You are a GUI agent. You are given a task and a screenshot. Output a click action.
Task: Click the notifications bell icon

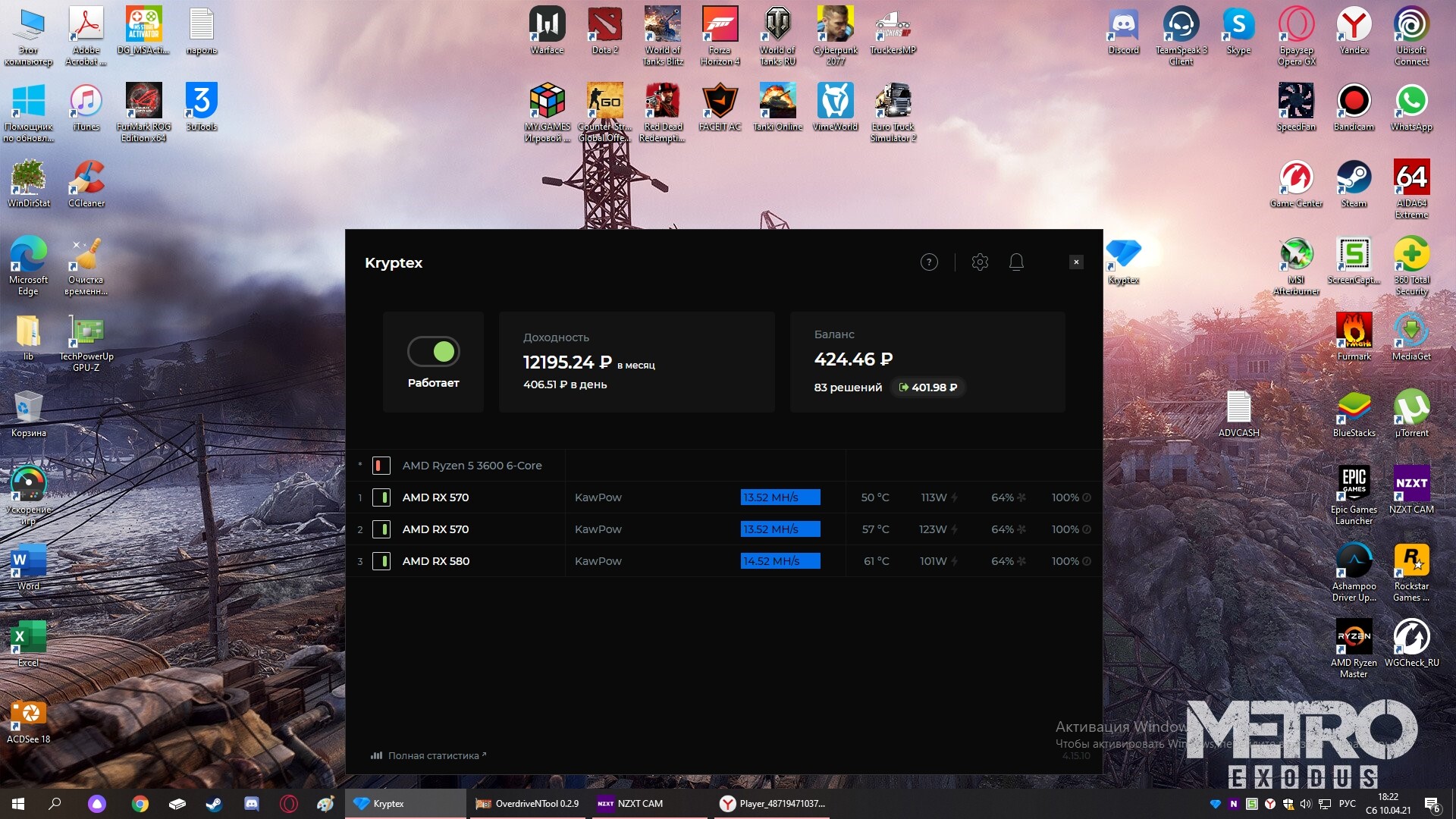tap(1016, 262)
